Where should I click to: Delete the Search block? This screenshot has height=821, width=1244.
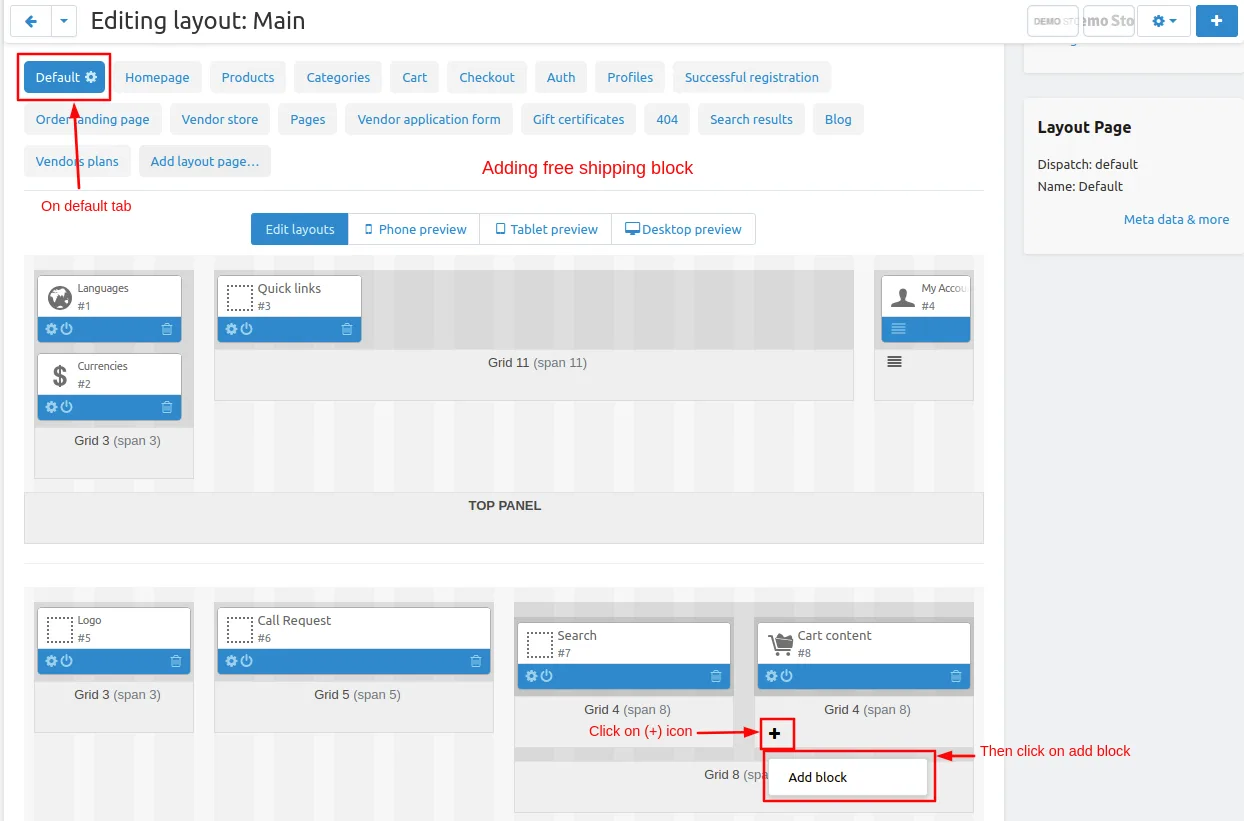(x=716, y=676)
